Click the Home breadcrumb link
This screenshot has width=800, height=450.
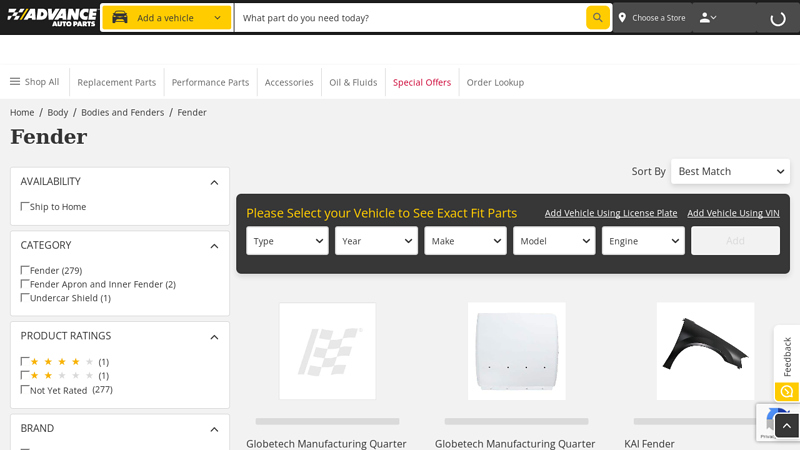click(22, 112)
